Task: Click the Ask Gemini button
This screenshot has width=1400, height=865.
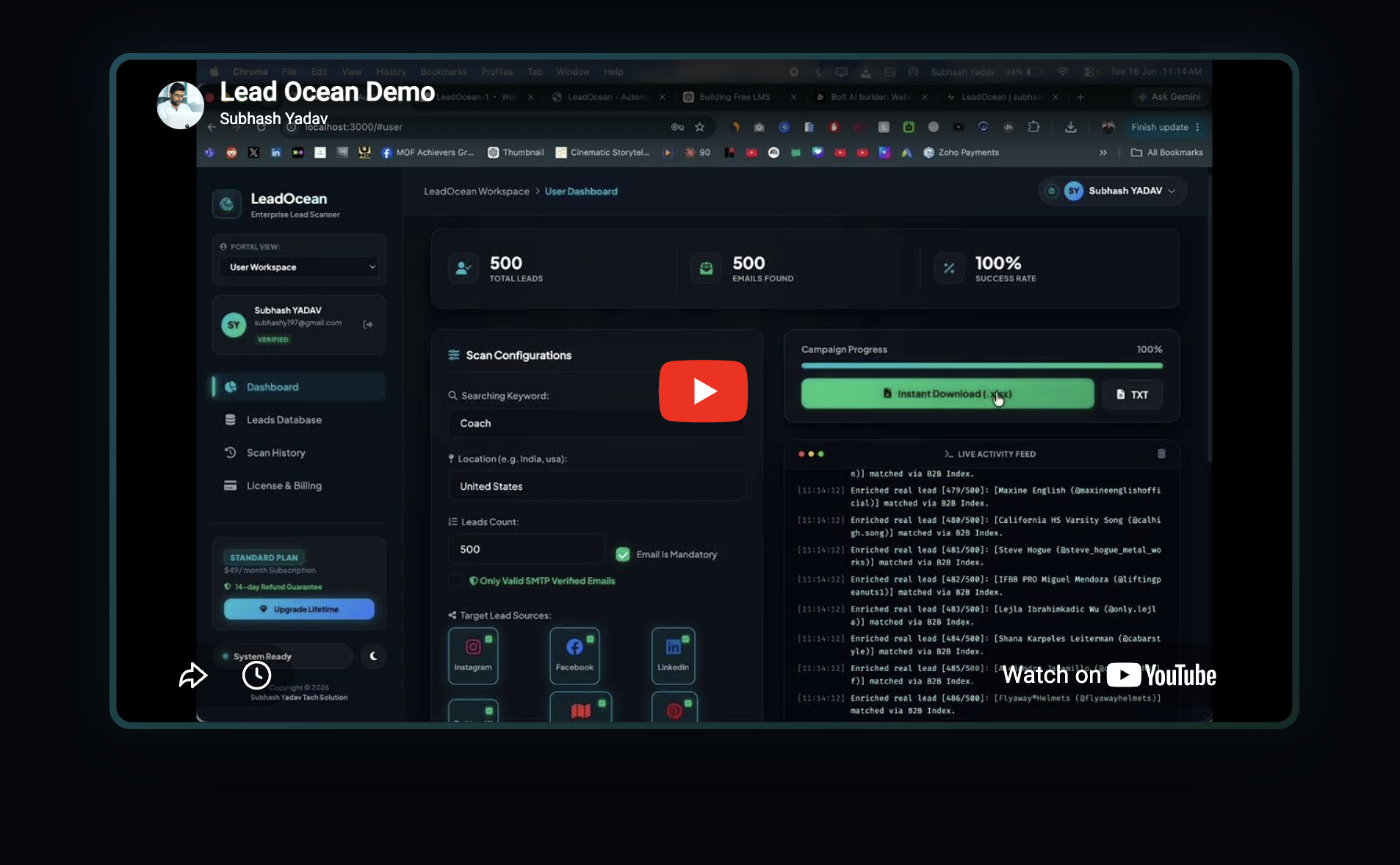Action: click(1169, 97)
